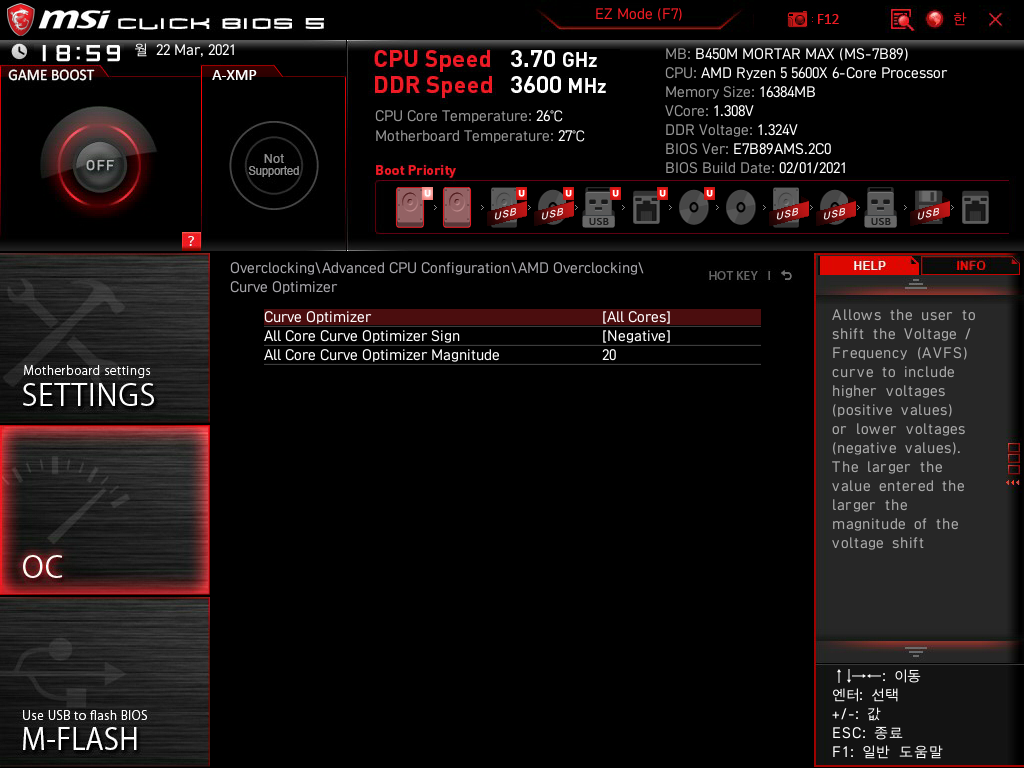This screenshot has width=1024, height=768.
Task: Pick legacy USB key icon without U badge
Action: pos(881,207)
